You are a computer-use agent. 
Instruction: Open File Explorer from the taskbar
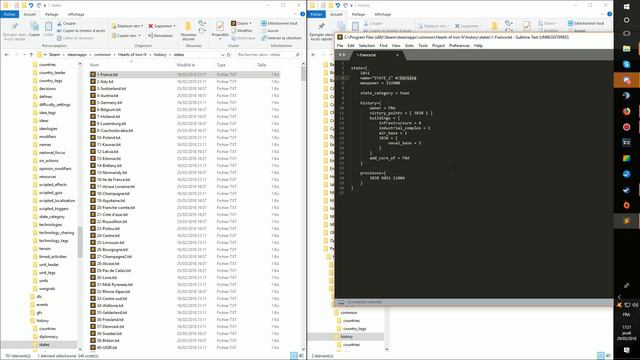coord(627,49)
